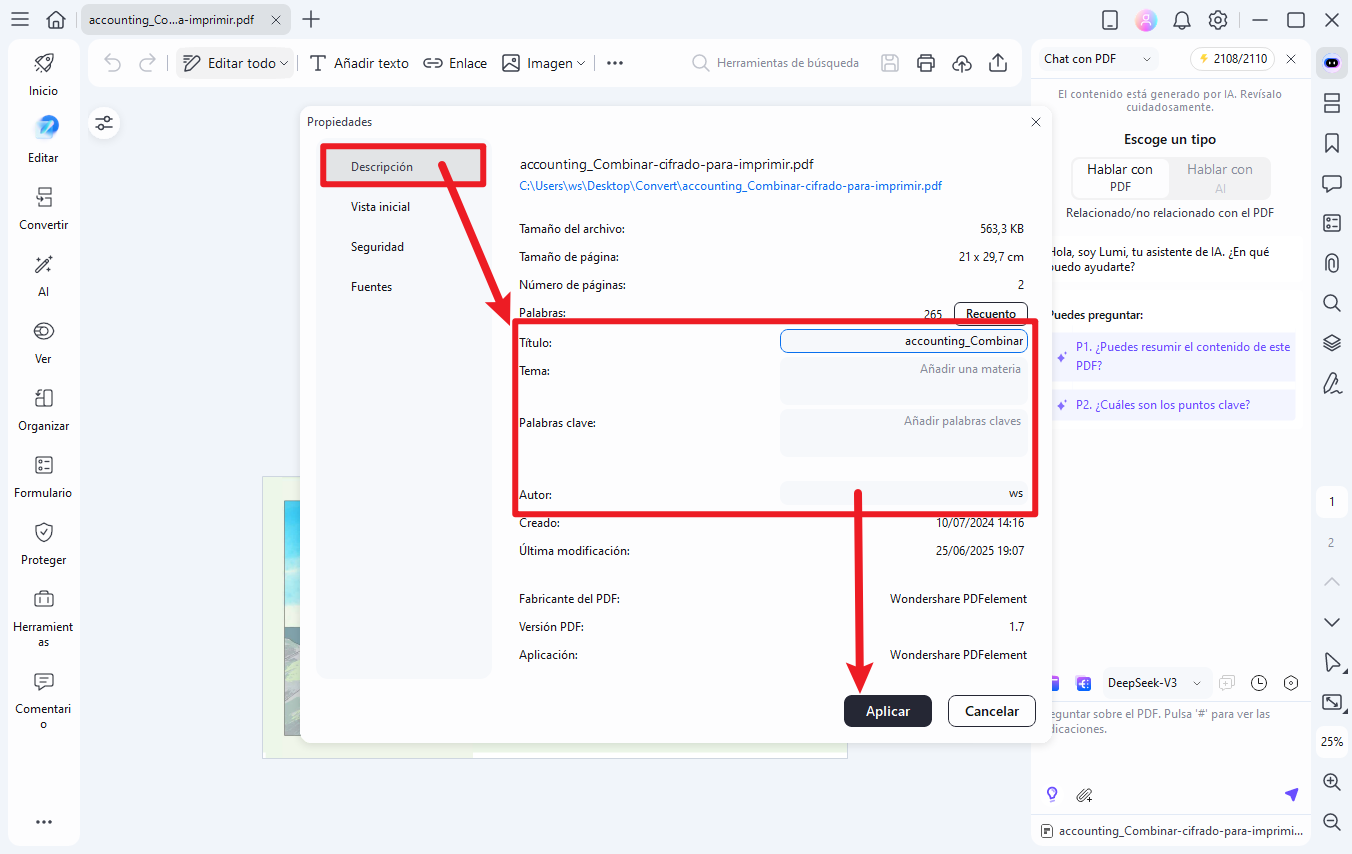This screenshot has width=1352, height=854.
Task: Open the Organizar pages tool
Action: tap(44, 409)
